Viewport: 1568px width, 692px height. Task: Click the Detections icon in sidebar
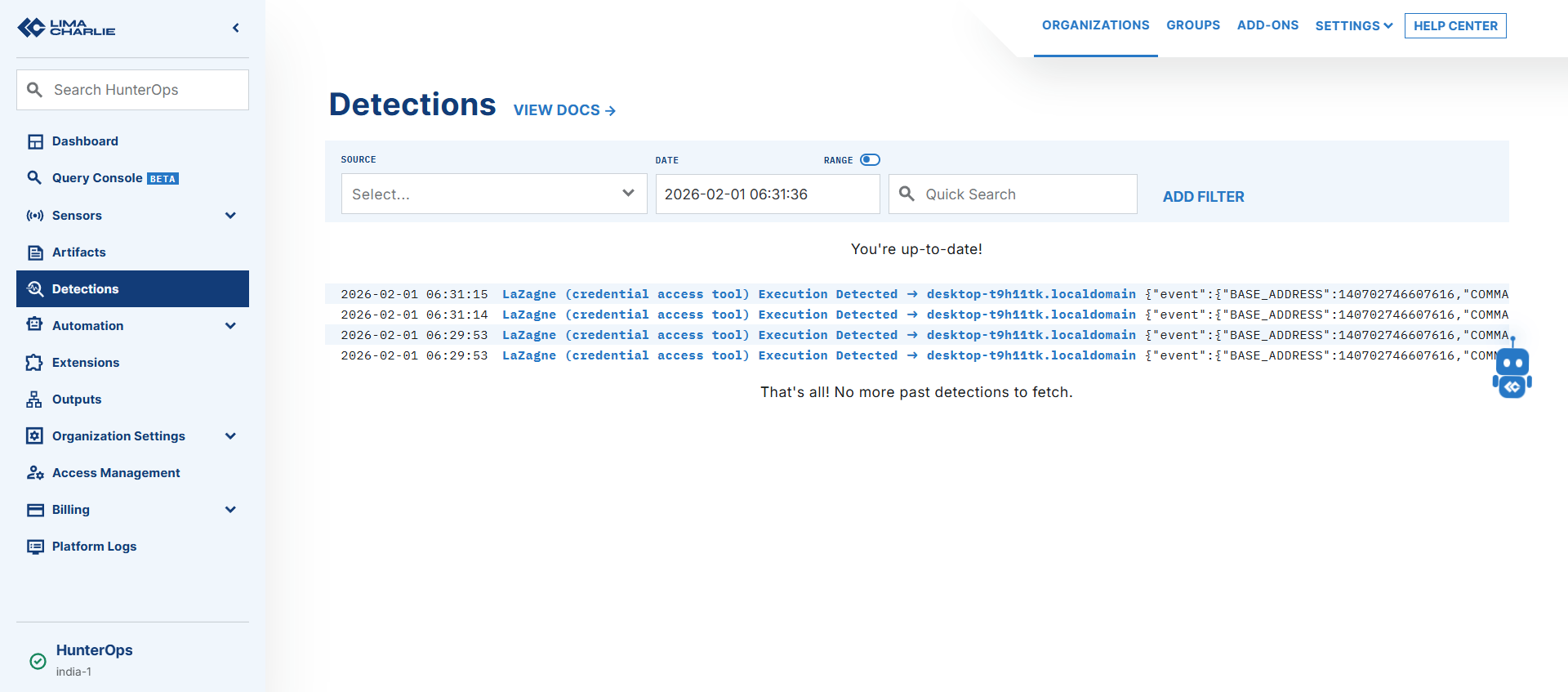35,288
